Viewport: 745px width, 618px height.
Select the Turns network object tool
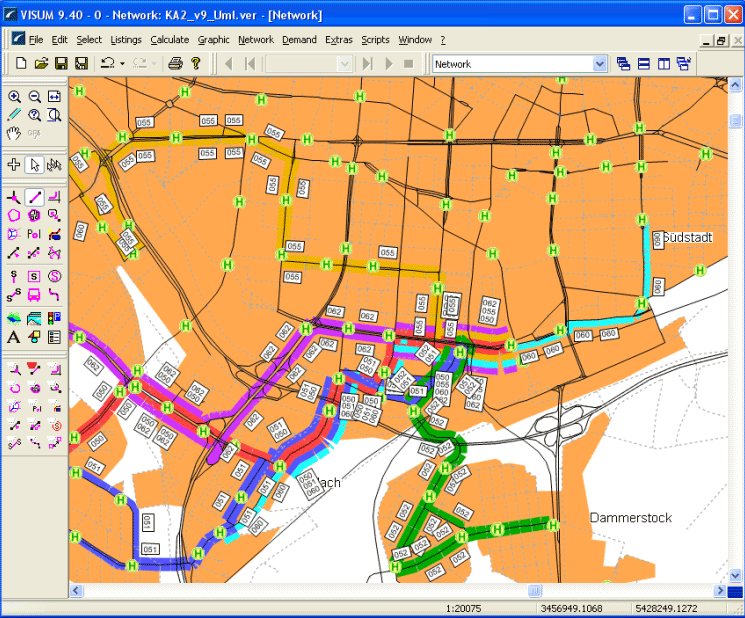(54, 197)
